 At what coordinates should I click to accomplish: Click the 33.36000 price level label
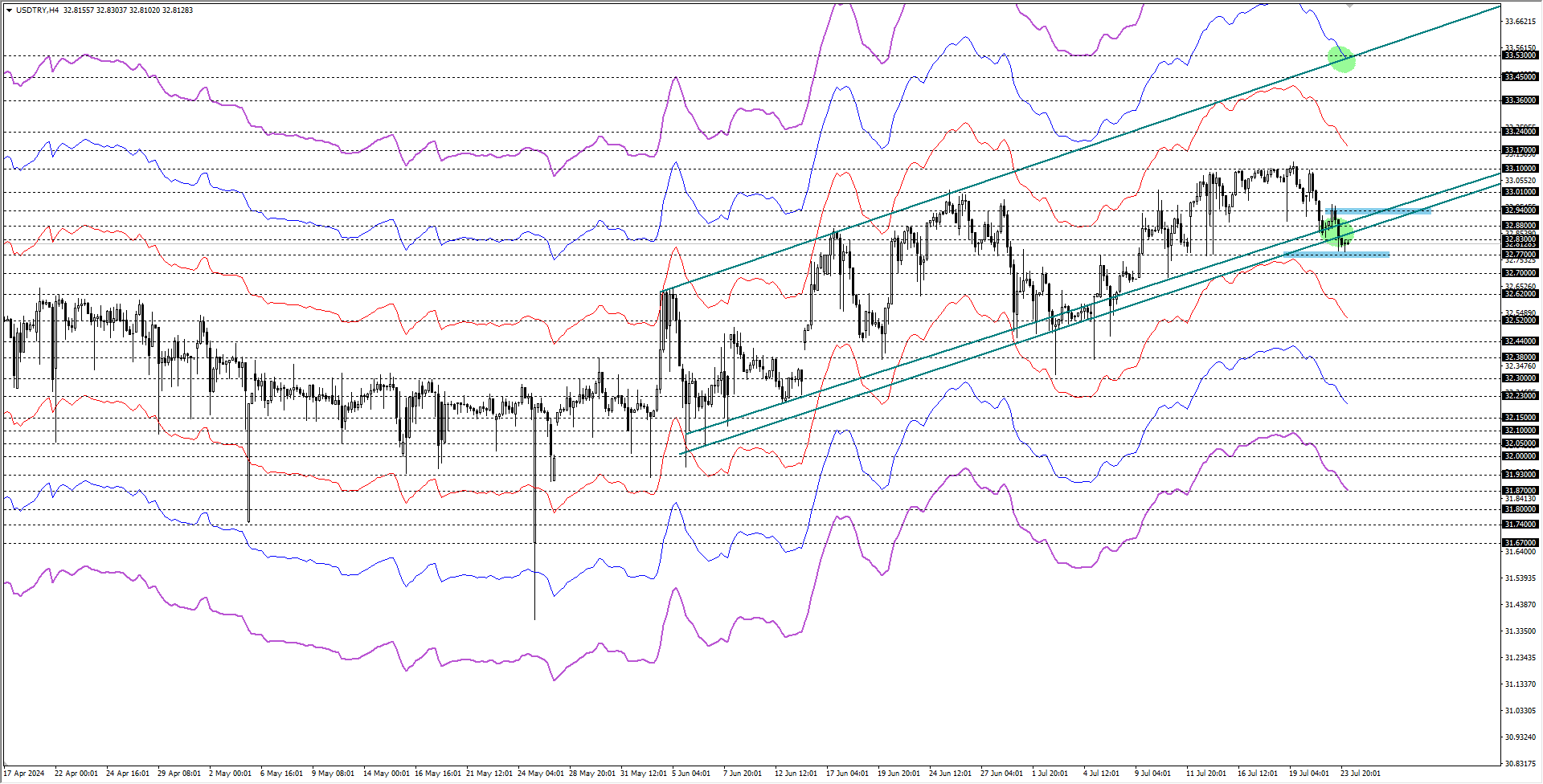click(1520, 100)
